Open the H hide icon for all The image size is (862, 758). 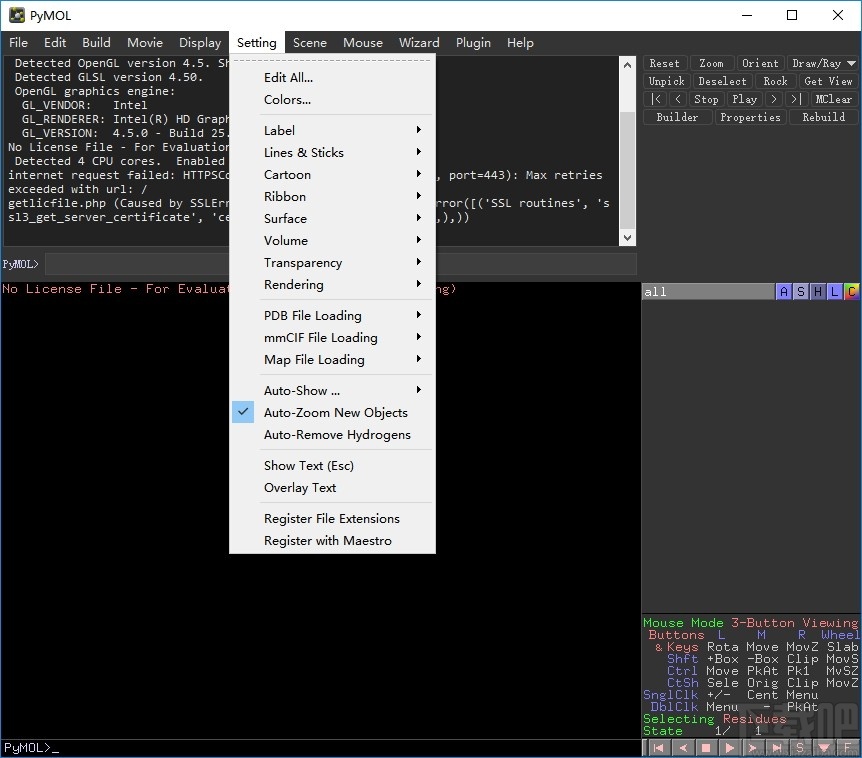coord(818,292)
